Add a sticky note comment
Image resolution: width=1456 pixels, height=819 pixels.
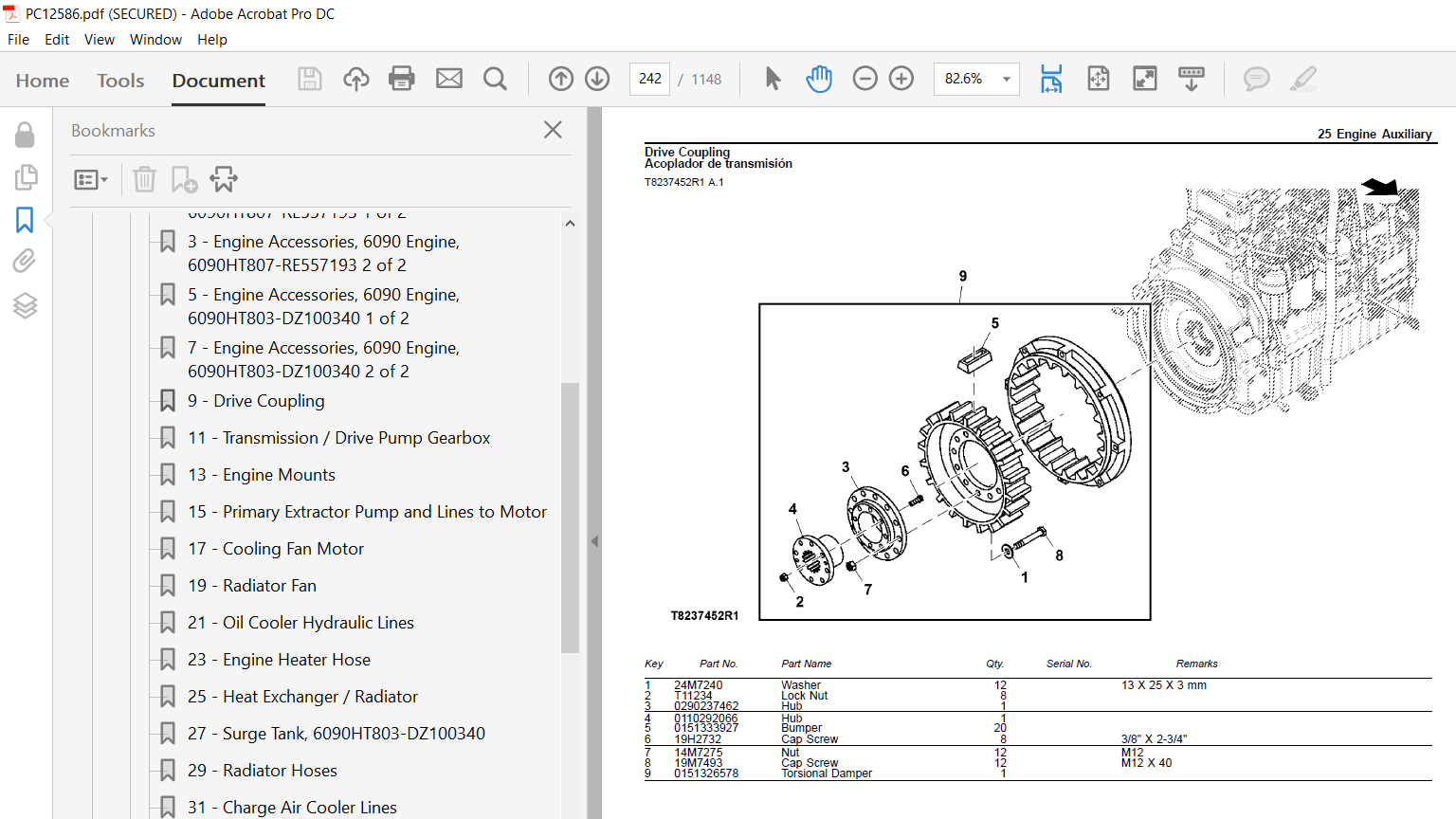point(1257,79)
